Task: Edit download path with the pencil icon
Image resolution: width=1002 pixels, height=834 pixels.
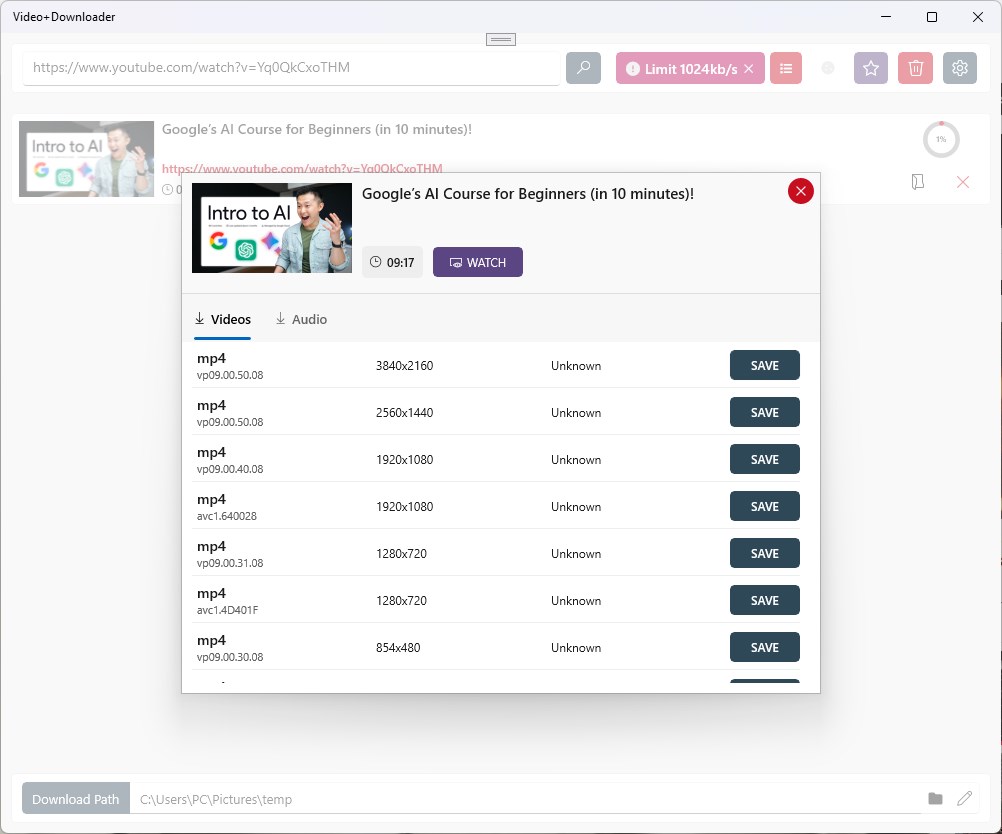Action: click(963, 798)
